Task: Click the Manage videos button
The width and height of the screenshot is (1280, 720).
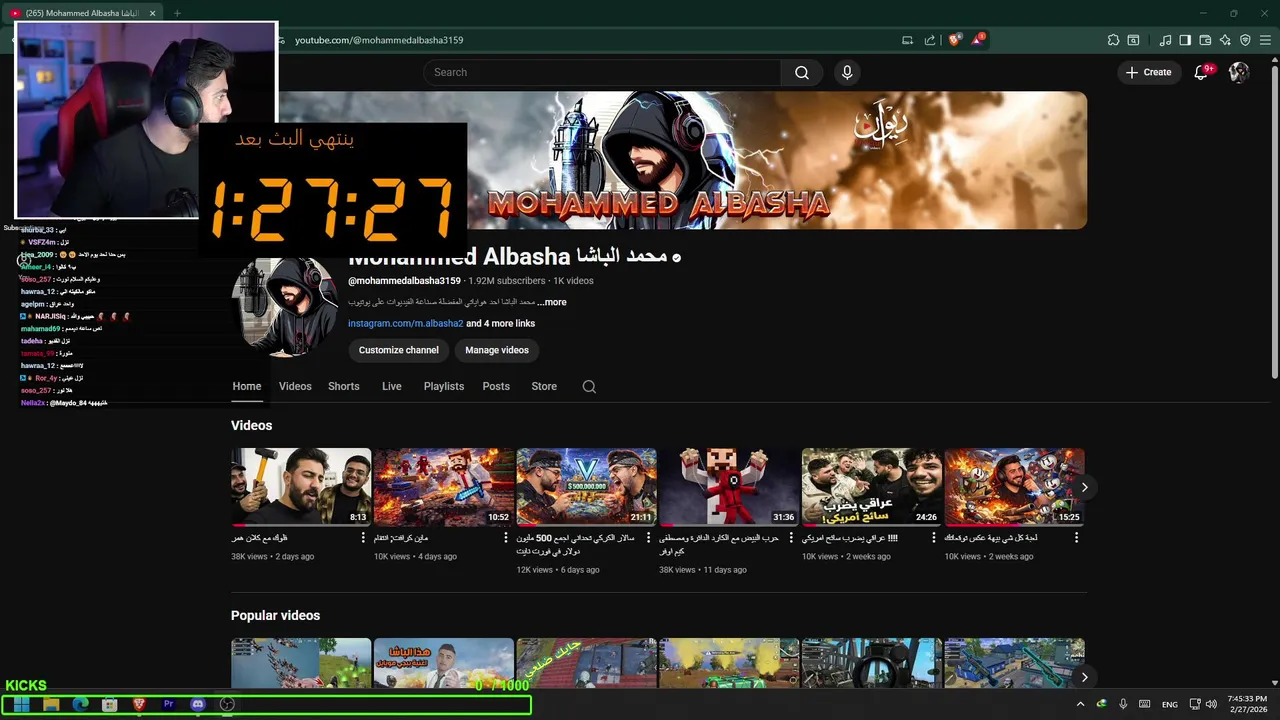Action: click(497, 350)
